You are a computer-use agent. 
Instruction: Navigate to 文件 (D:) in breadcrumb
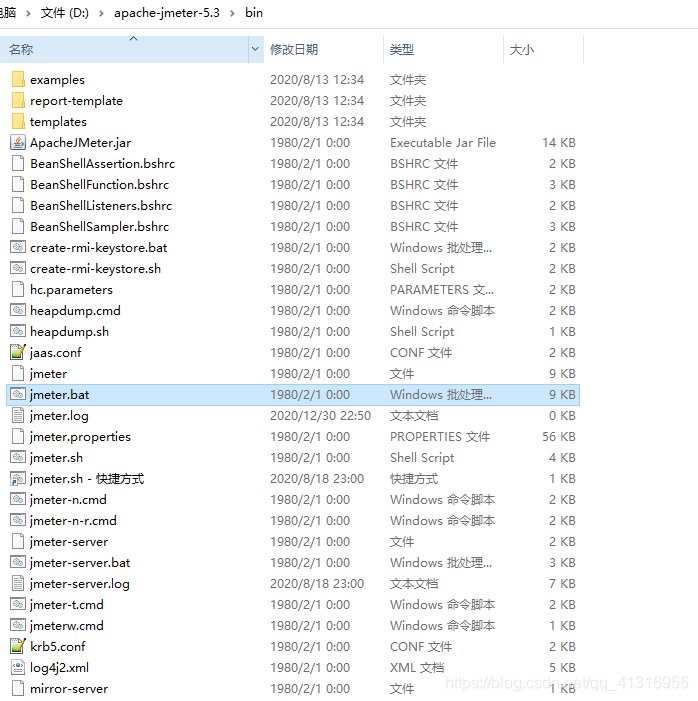65,13
